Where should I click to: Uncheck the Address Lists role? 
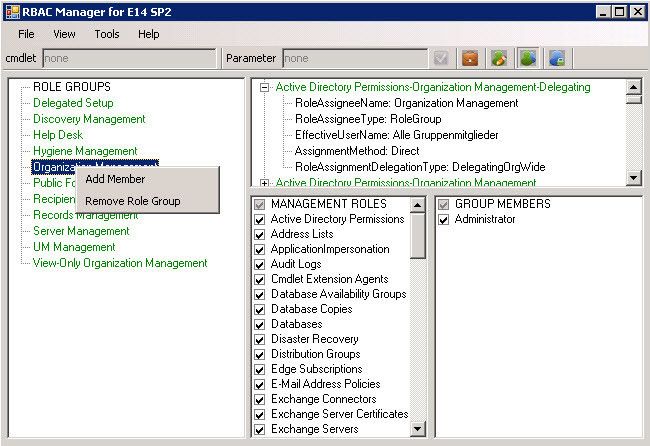260,235
